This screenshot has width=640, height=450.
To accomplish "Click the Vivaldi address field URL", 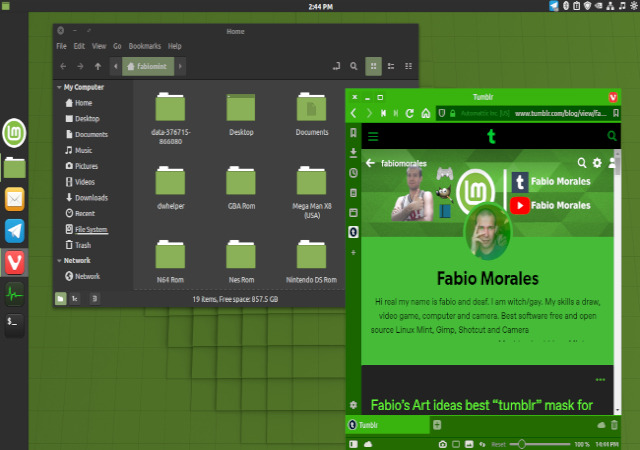I will [x=561, y=113].
